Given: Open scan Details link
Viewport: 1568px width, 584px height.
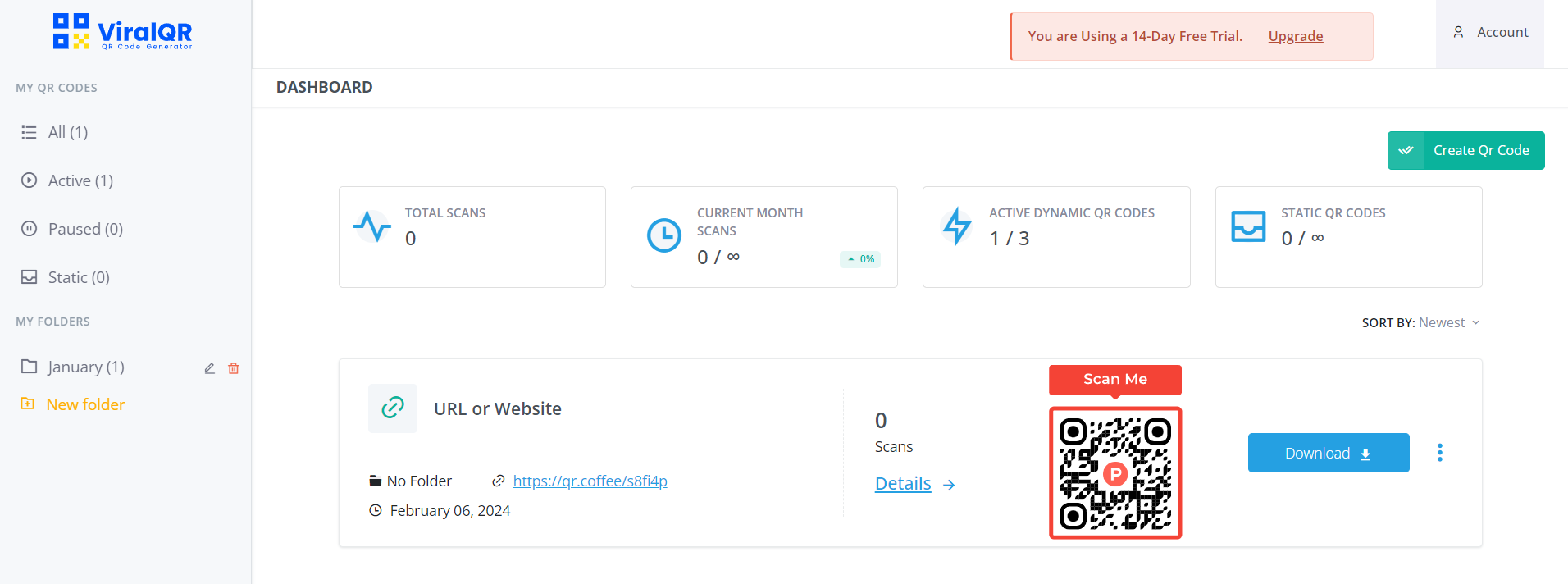Looking at the screenshot, I should pyautogui.click(x=903, y=484).
